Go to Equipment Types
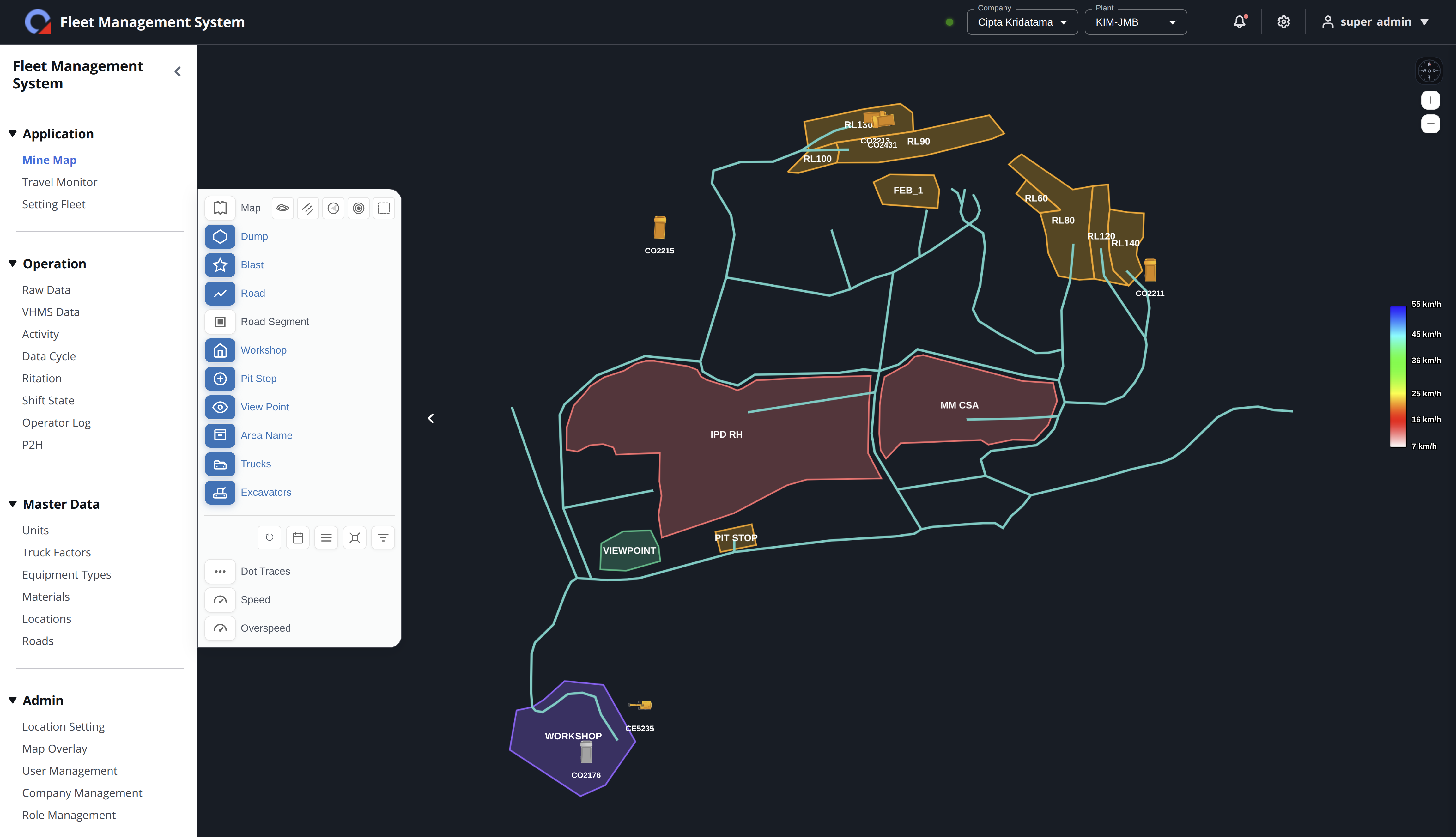Screen dimensions: 1456x837 [67, 575]
